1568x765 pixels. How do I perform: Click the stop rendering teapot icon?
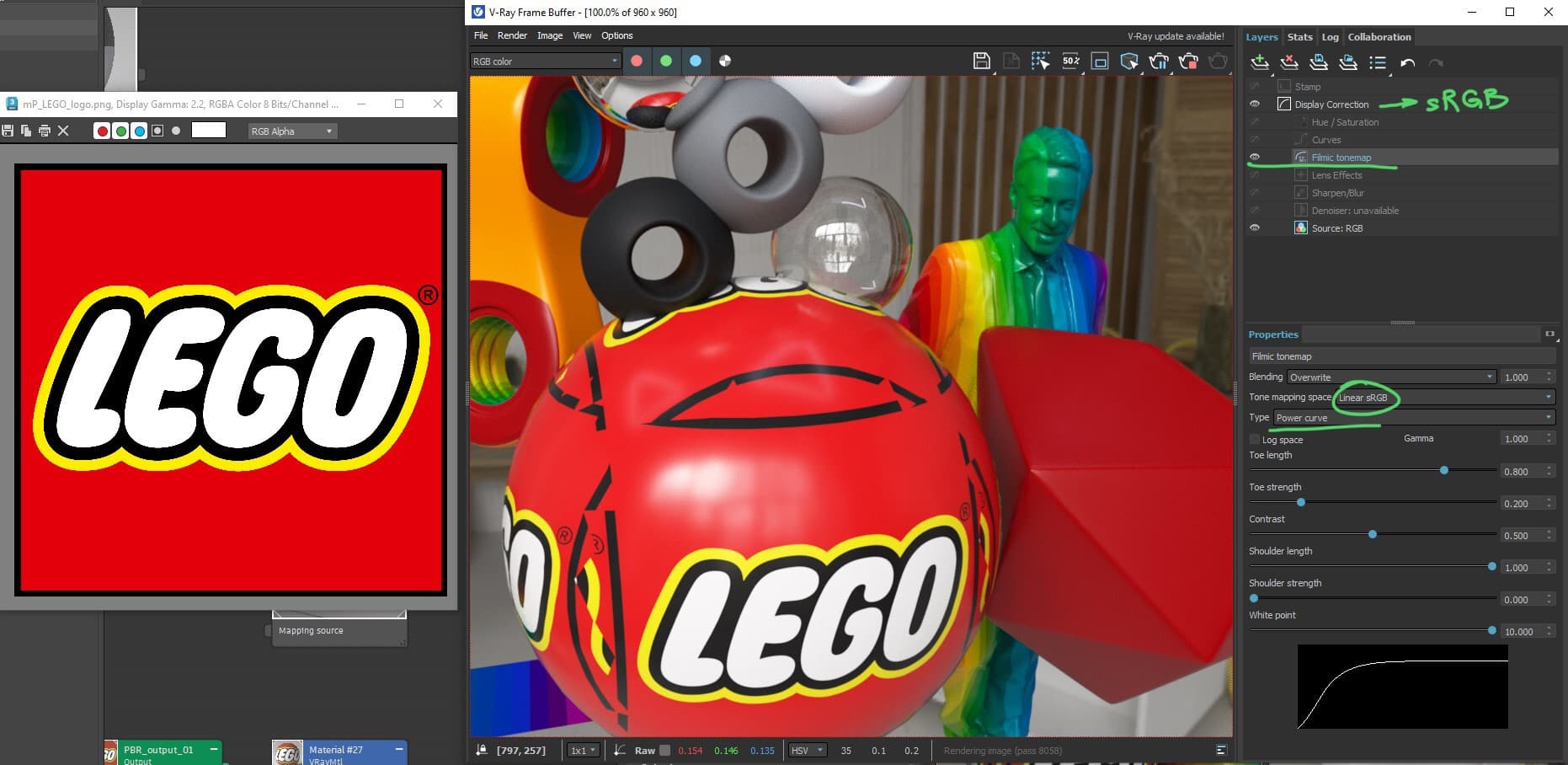point(1188,61)
